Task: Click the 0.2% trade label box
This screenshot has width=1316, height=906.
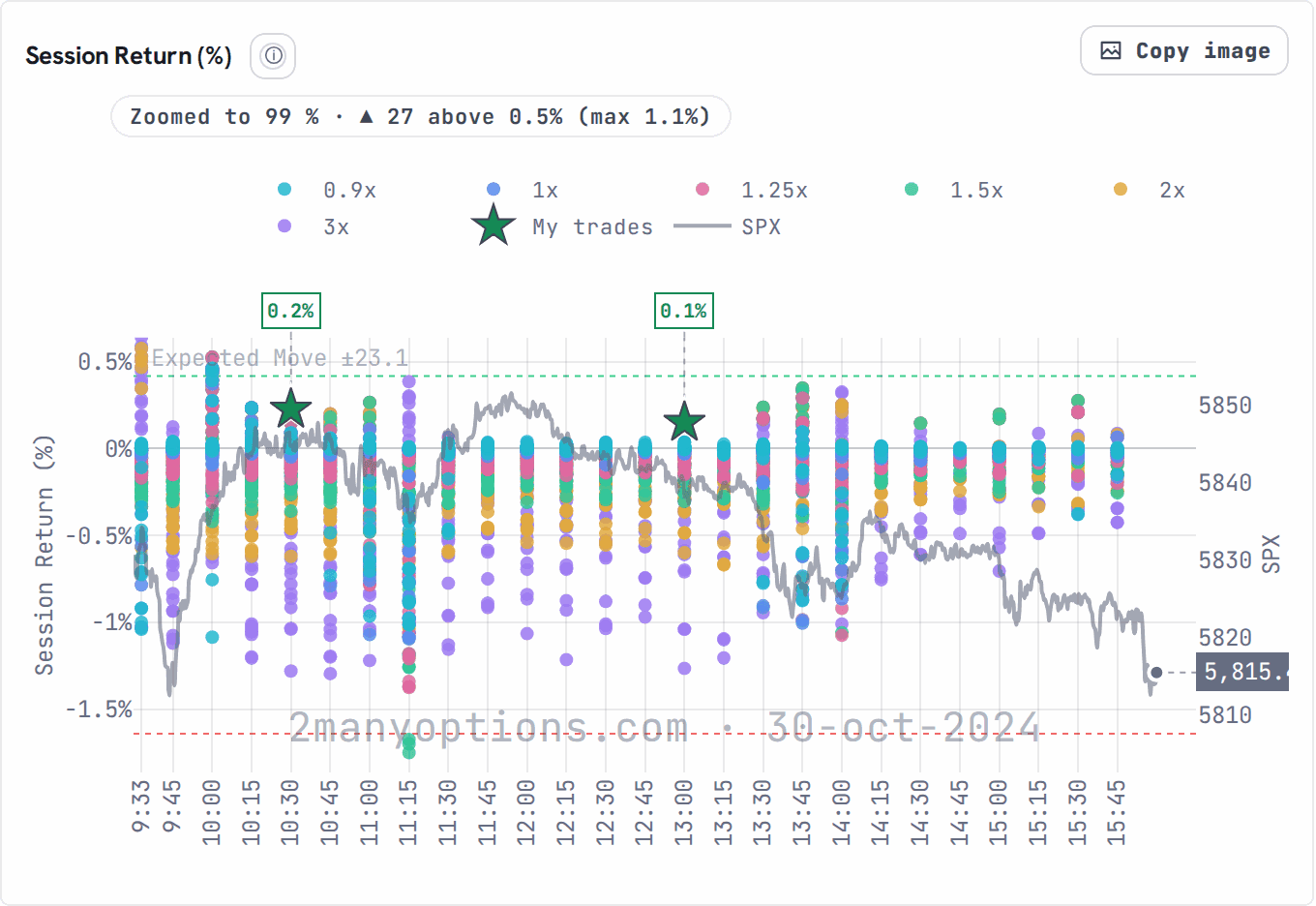Action: pyautogui.click(x=290, y=311)
